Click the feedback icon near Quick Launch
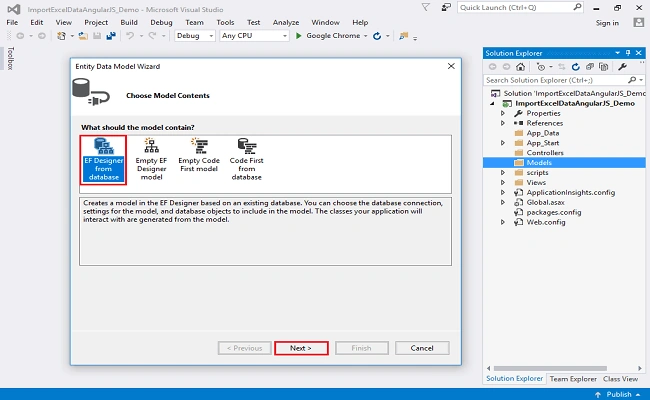 pyautogui.click(x=446, y=7)
